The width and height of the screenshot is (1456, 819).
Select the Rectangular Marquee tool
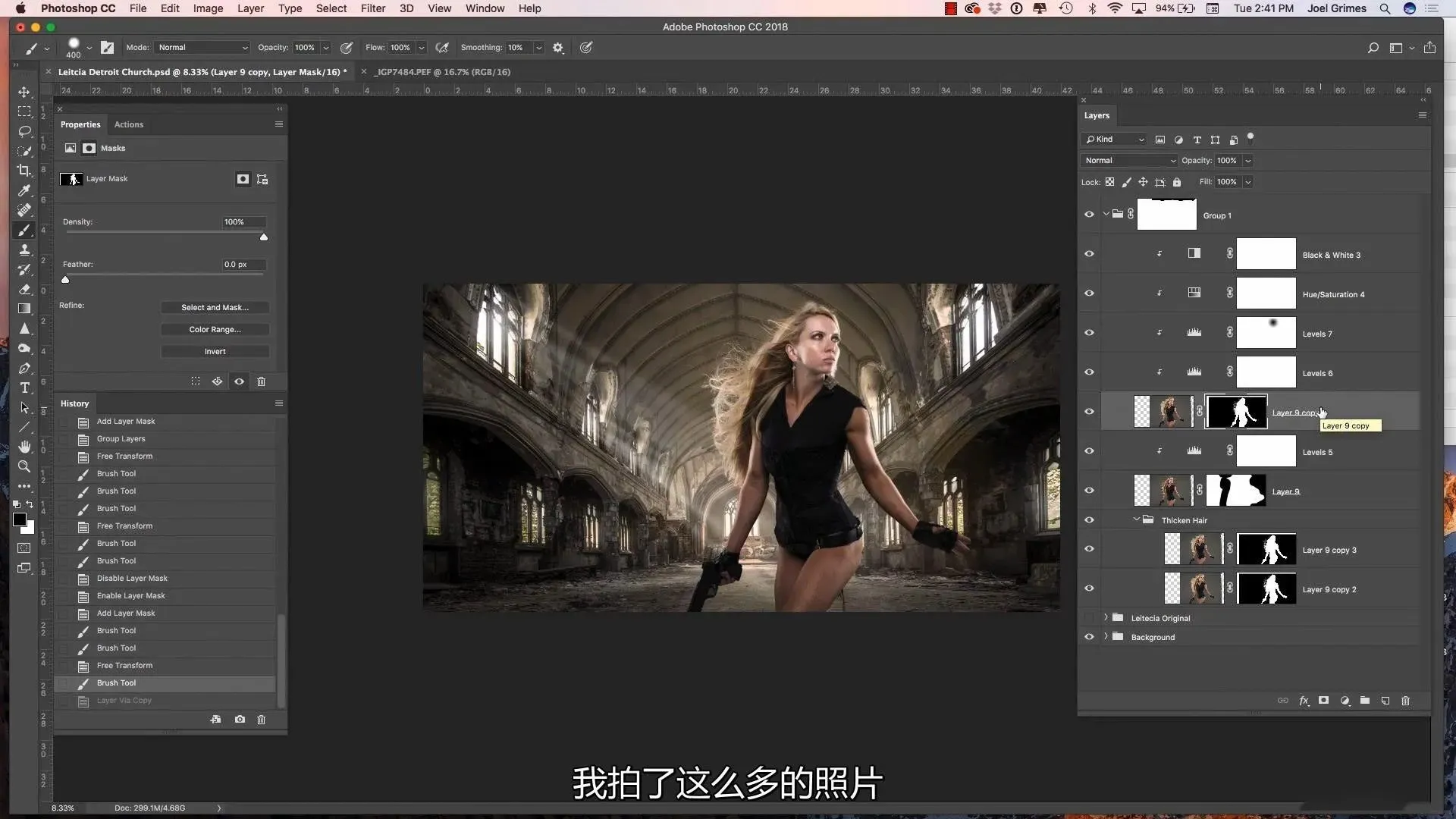coord(24,111)
